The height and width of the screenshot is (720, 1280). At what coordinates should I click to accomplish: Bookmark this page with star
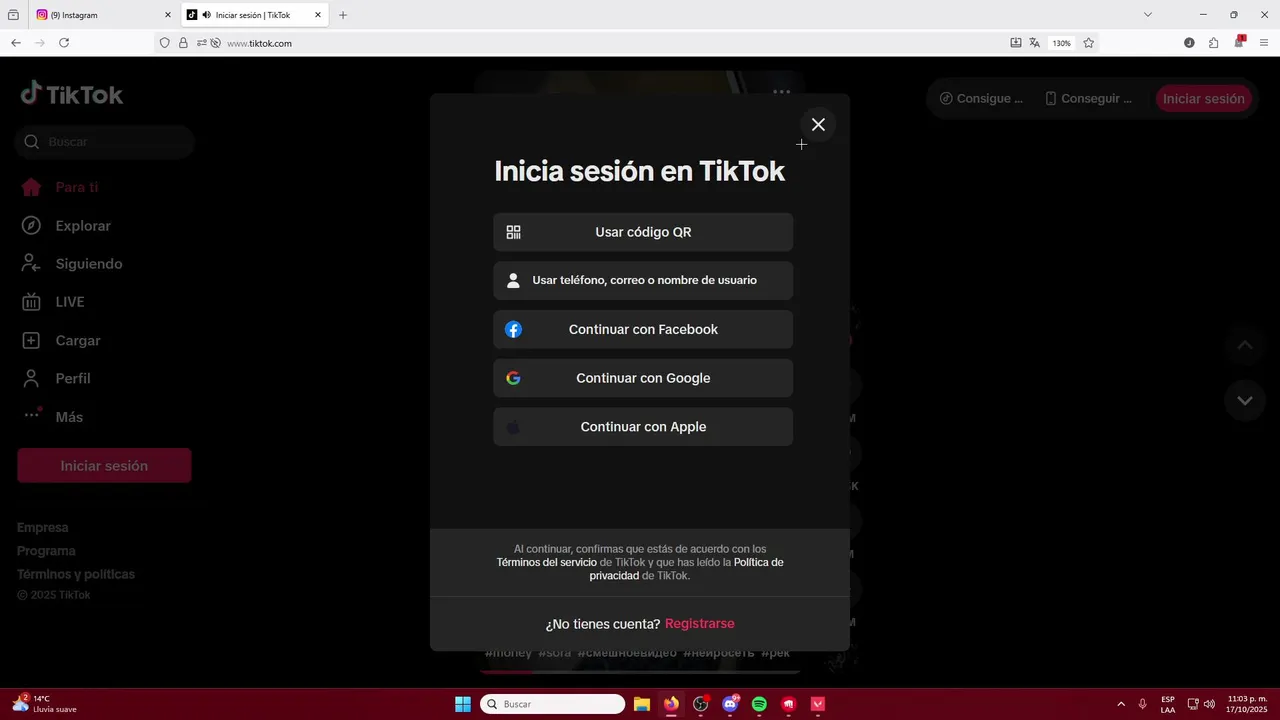point(1089,43)
